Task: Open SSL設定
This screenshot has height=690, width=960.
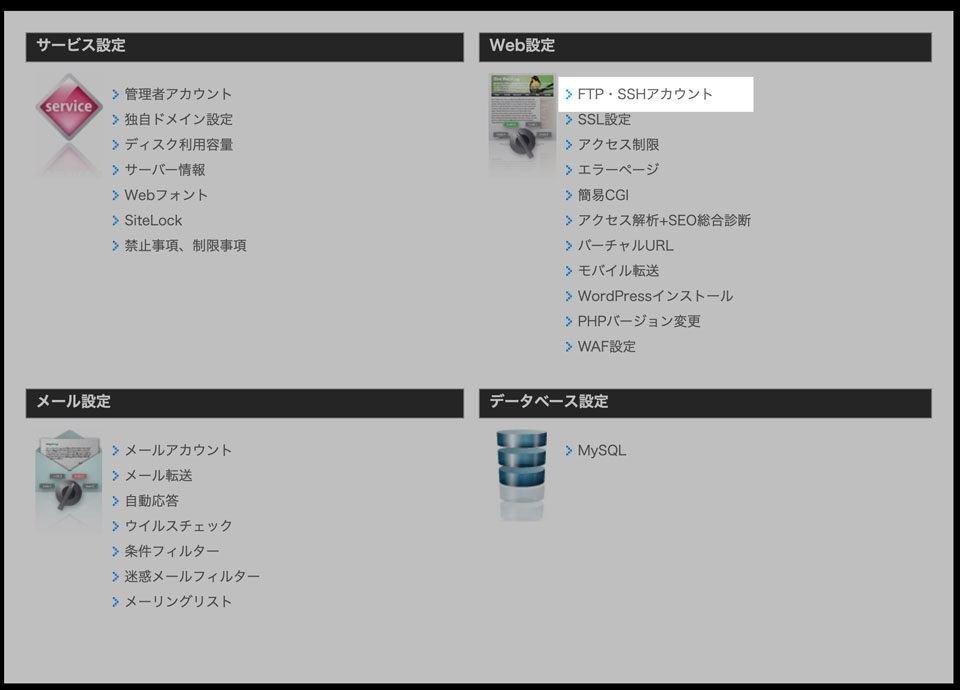Action: 604,119
